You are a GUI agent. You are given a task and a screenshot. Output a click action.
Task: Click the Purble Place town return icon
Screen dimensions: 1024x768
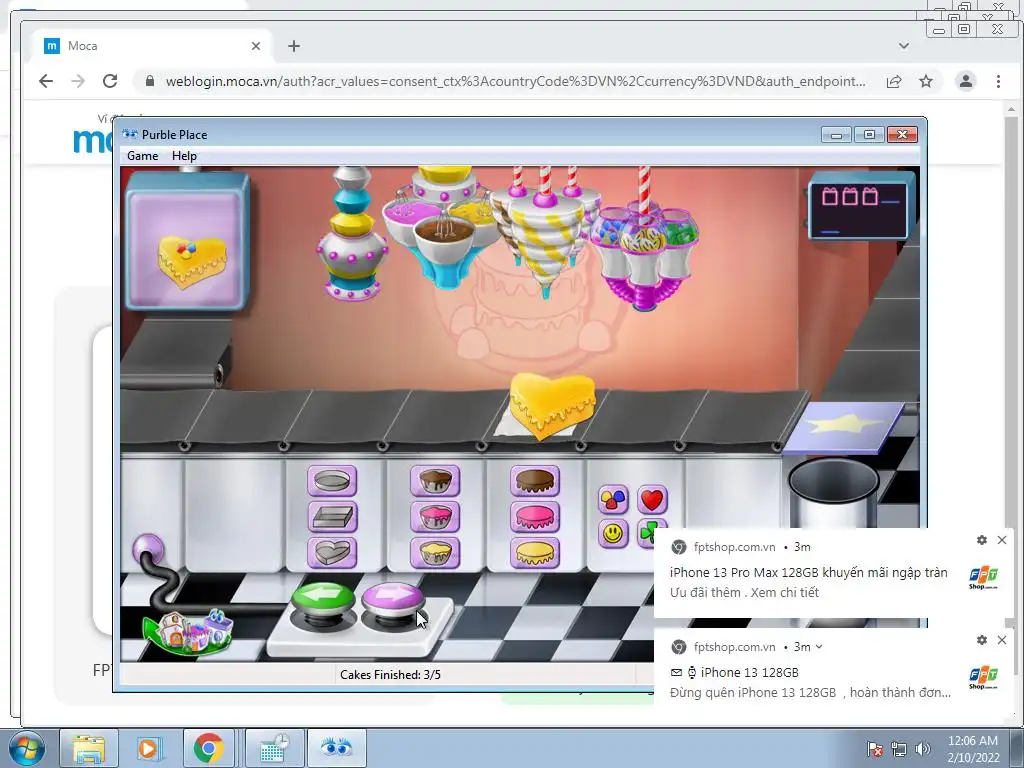point(188,631)
